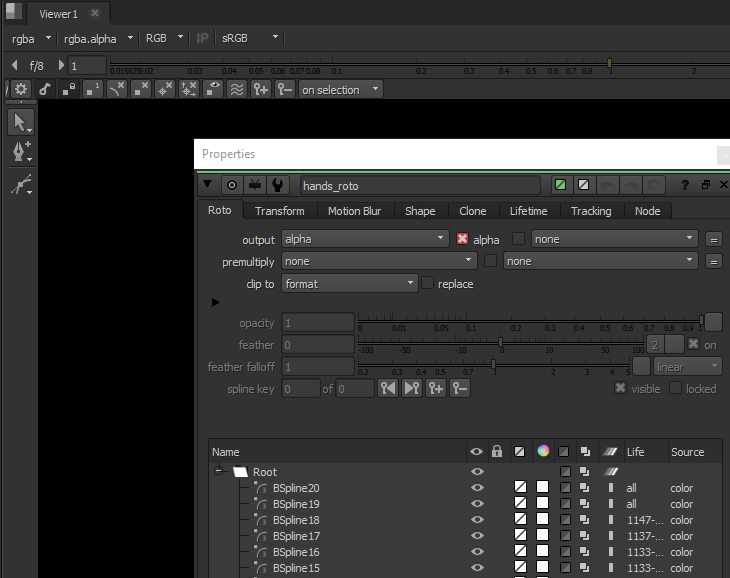Screen dimensions: 730x578
Task: Click the Viewer1 panel tab
Action: pos(59,14)
